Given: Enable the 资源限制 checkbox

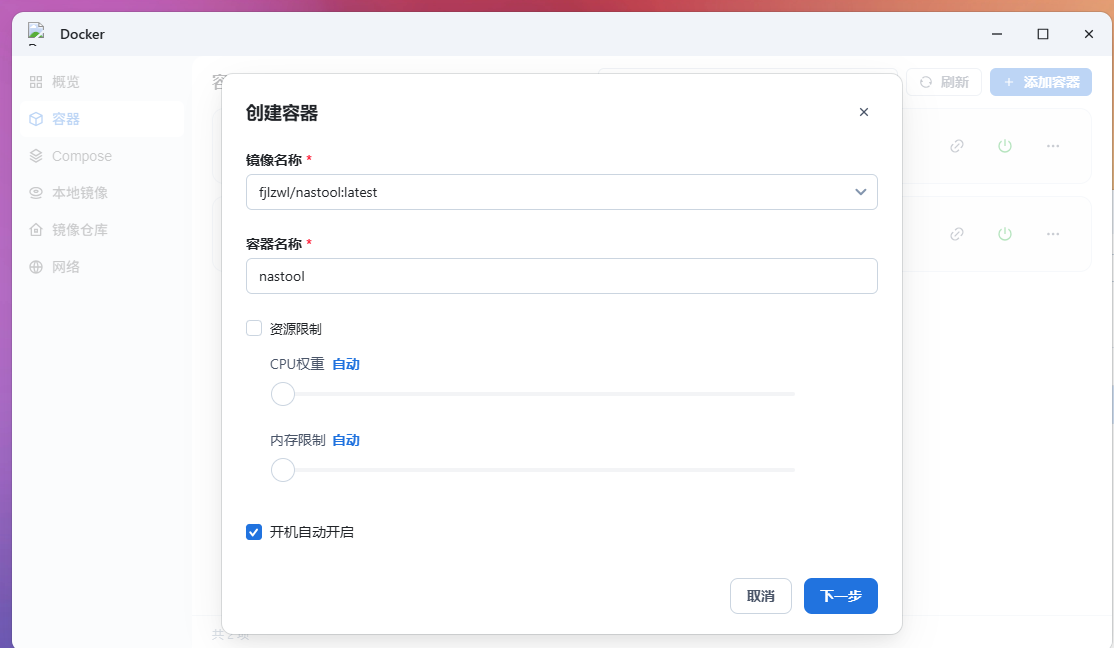Looking at the screenshot, I should click(x=254, y=328).
